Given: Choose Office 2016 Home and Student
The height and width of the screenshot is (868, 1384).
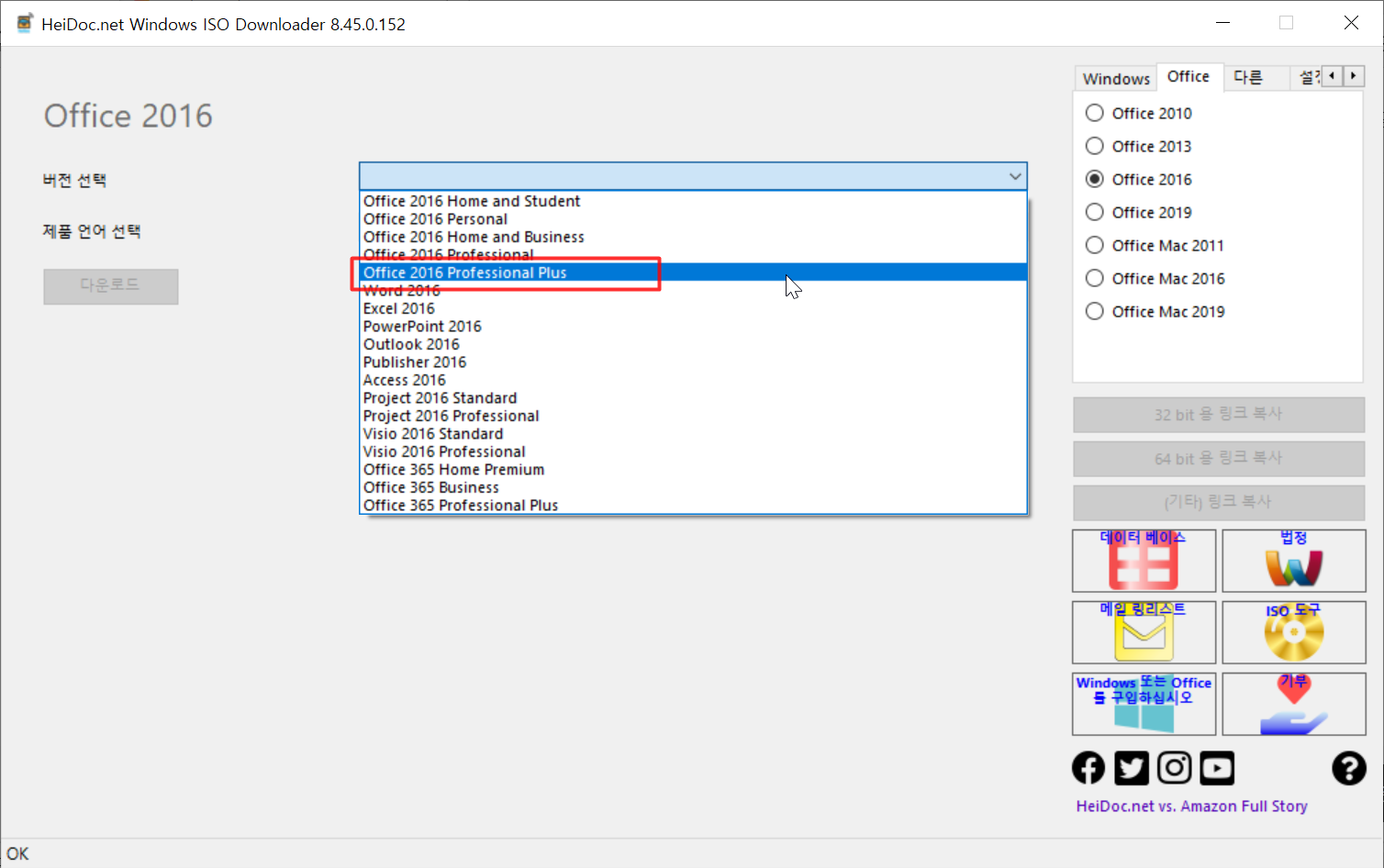Looking at the screenshot, I should pyautogui.click(x=694, y=201).
